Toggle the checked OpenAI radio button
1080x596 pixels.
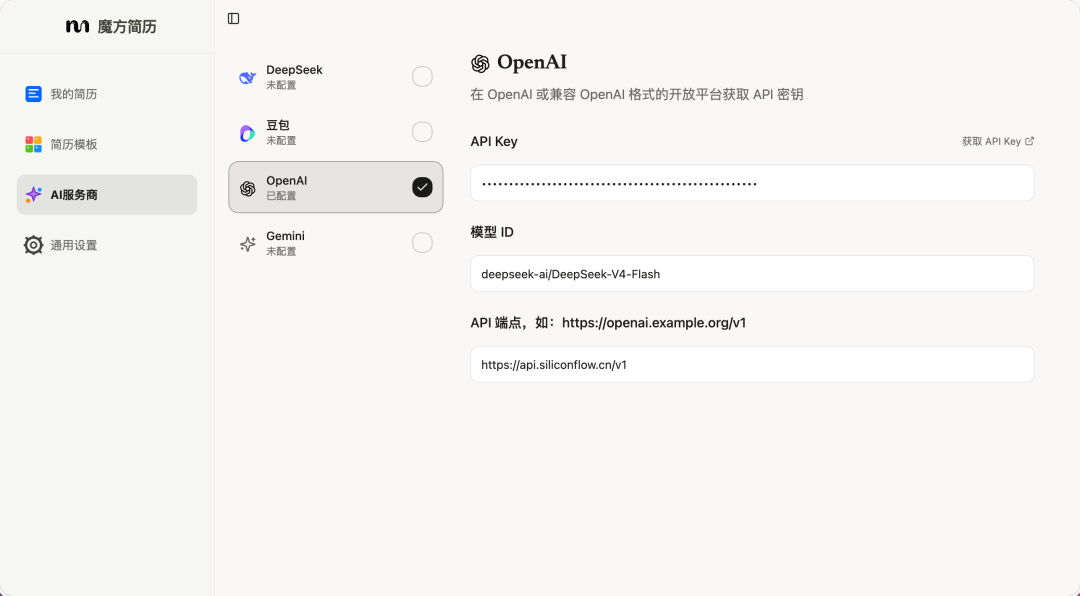422,187
